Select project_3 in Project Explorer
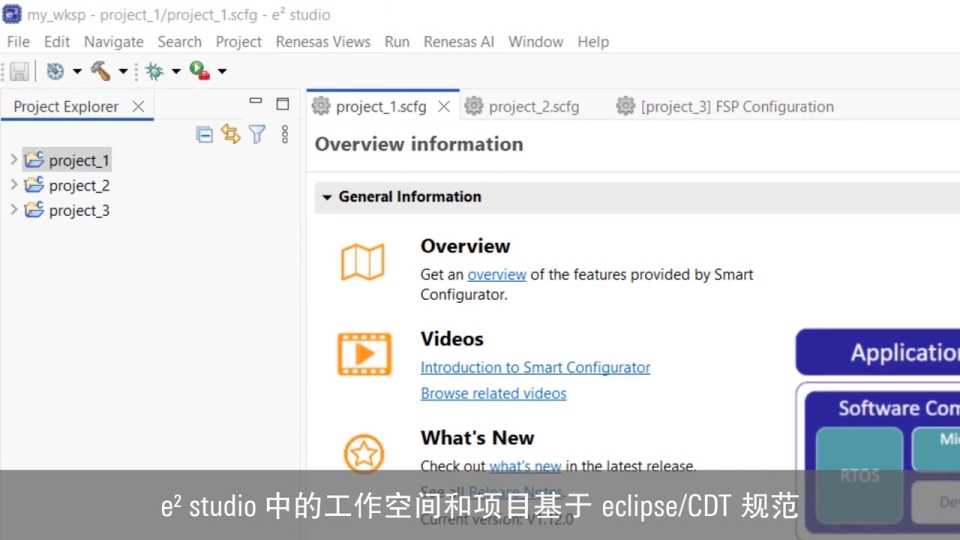This screenshot has width=960, height=540. pyautogui.click(x=79, y=211)
